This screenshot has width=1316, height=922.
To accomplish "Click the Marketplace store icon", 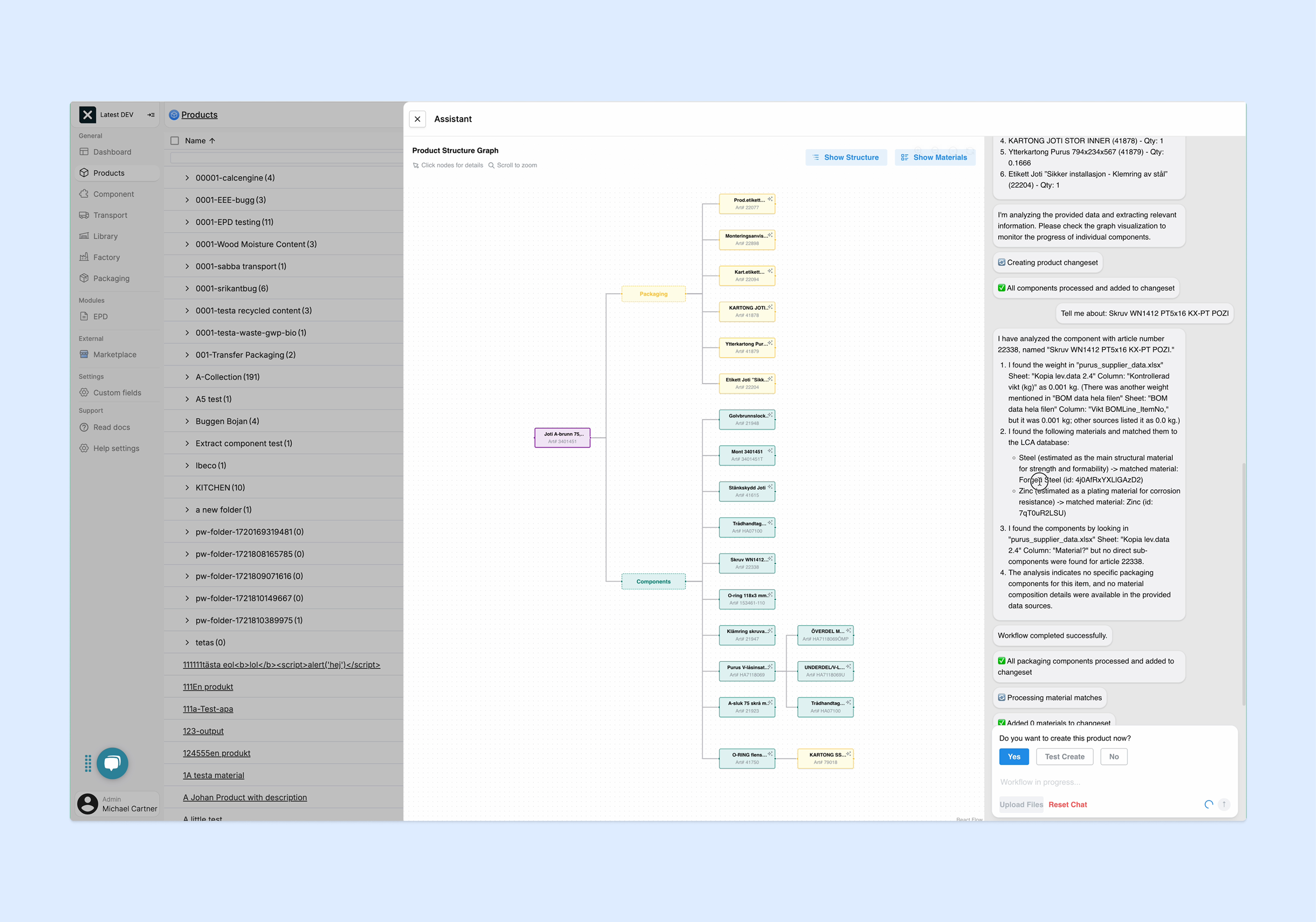I will coord(84,355).
